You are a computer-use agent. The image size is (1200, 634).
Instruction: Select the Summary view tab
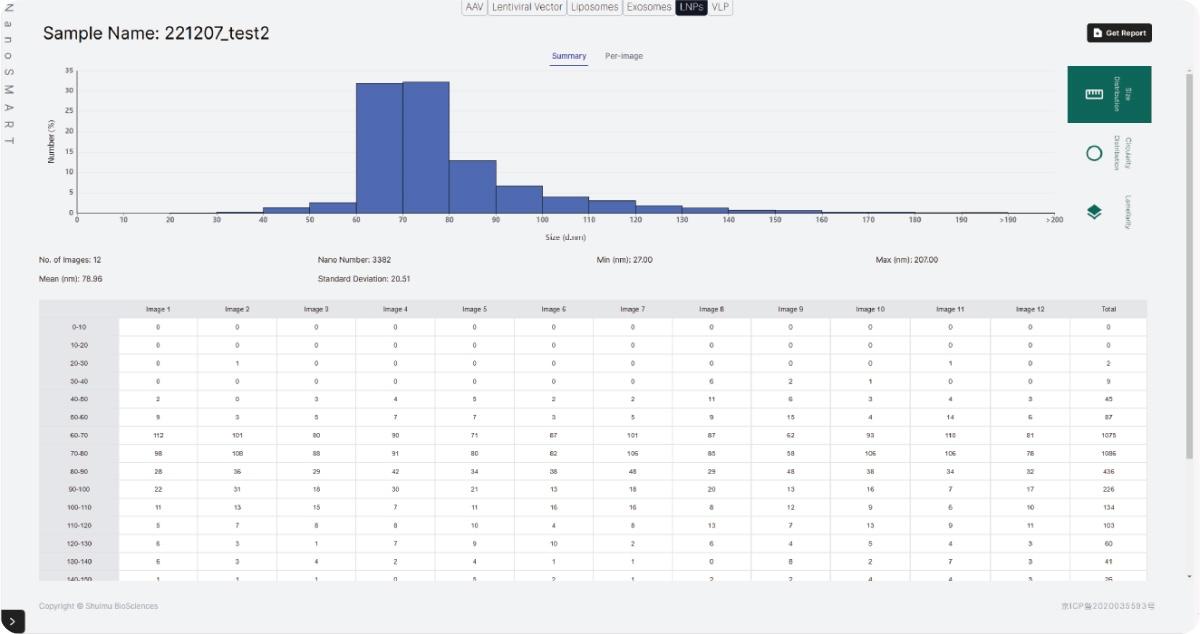569,56
